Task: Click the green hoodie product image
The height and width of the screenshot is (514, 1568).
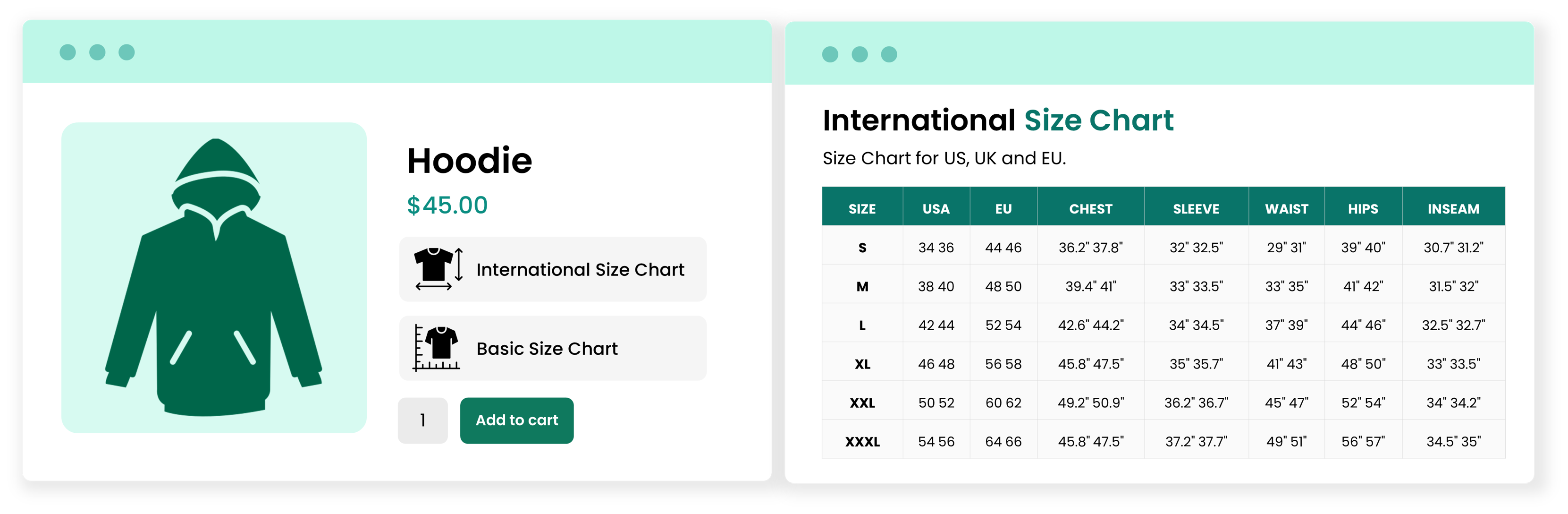Action: tap(214, 278)
